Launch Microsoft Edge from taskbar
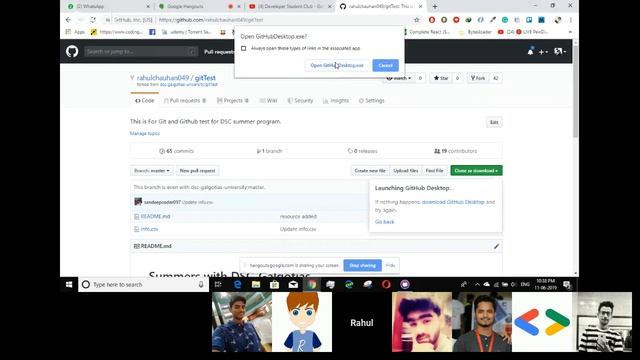This screenshot has width=640, height=360. (x=237, y=284)
